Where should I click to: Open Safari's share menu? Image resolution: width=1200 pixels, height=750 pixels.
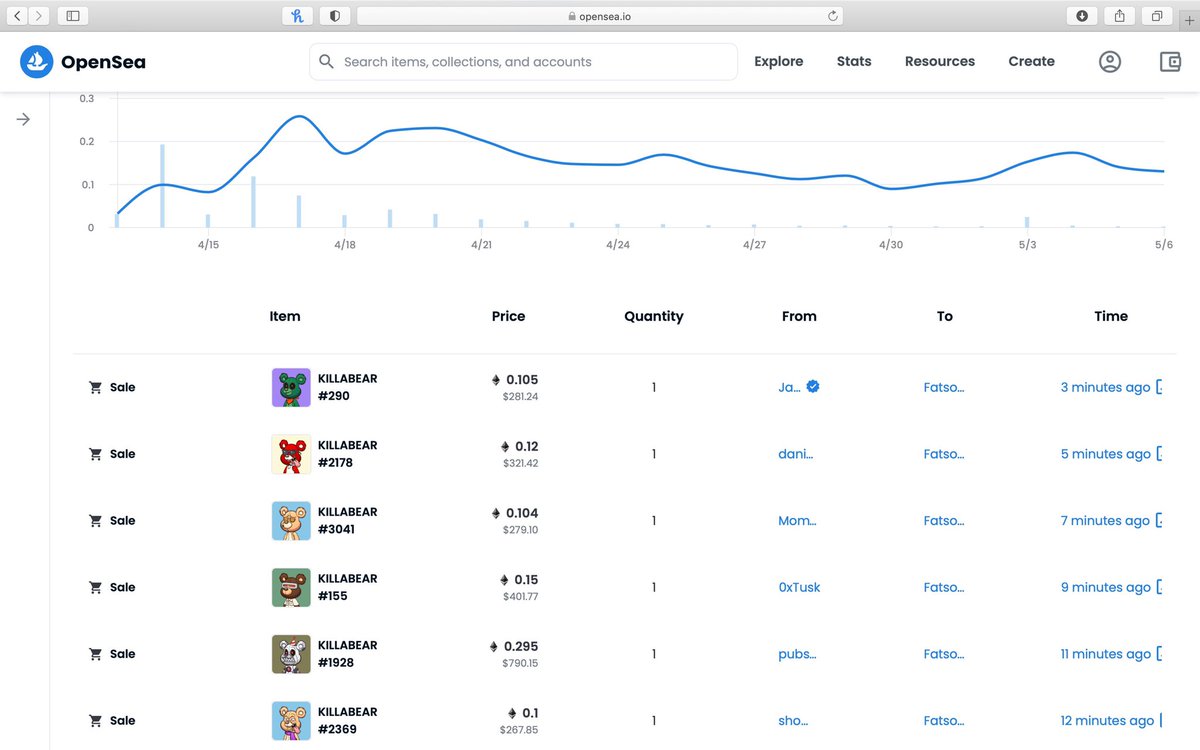(x=1120, y=16)
